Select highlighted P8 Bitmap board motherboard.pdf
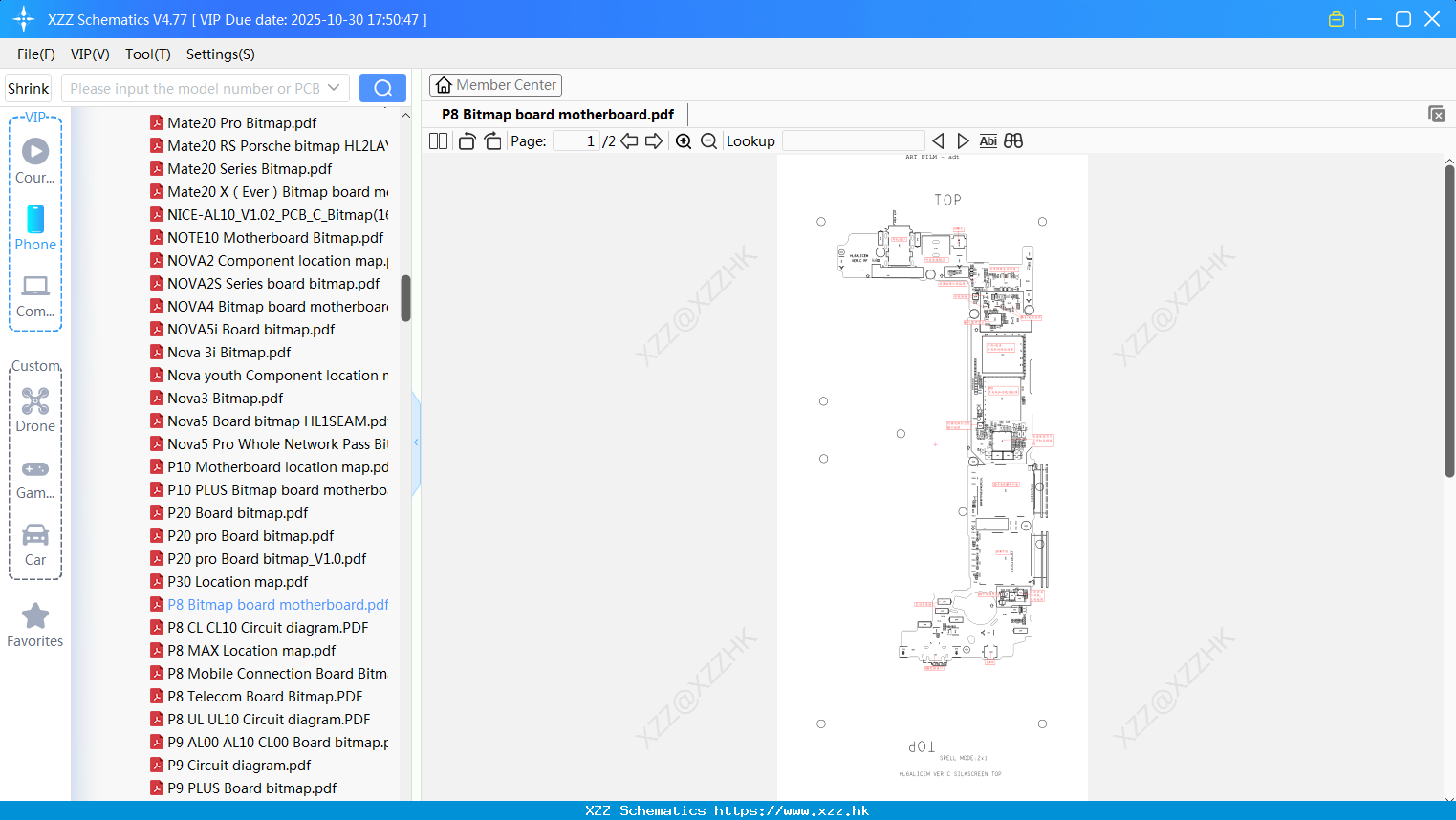Screen dimensions: 1456x820 pos(277,604)
